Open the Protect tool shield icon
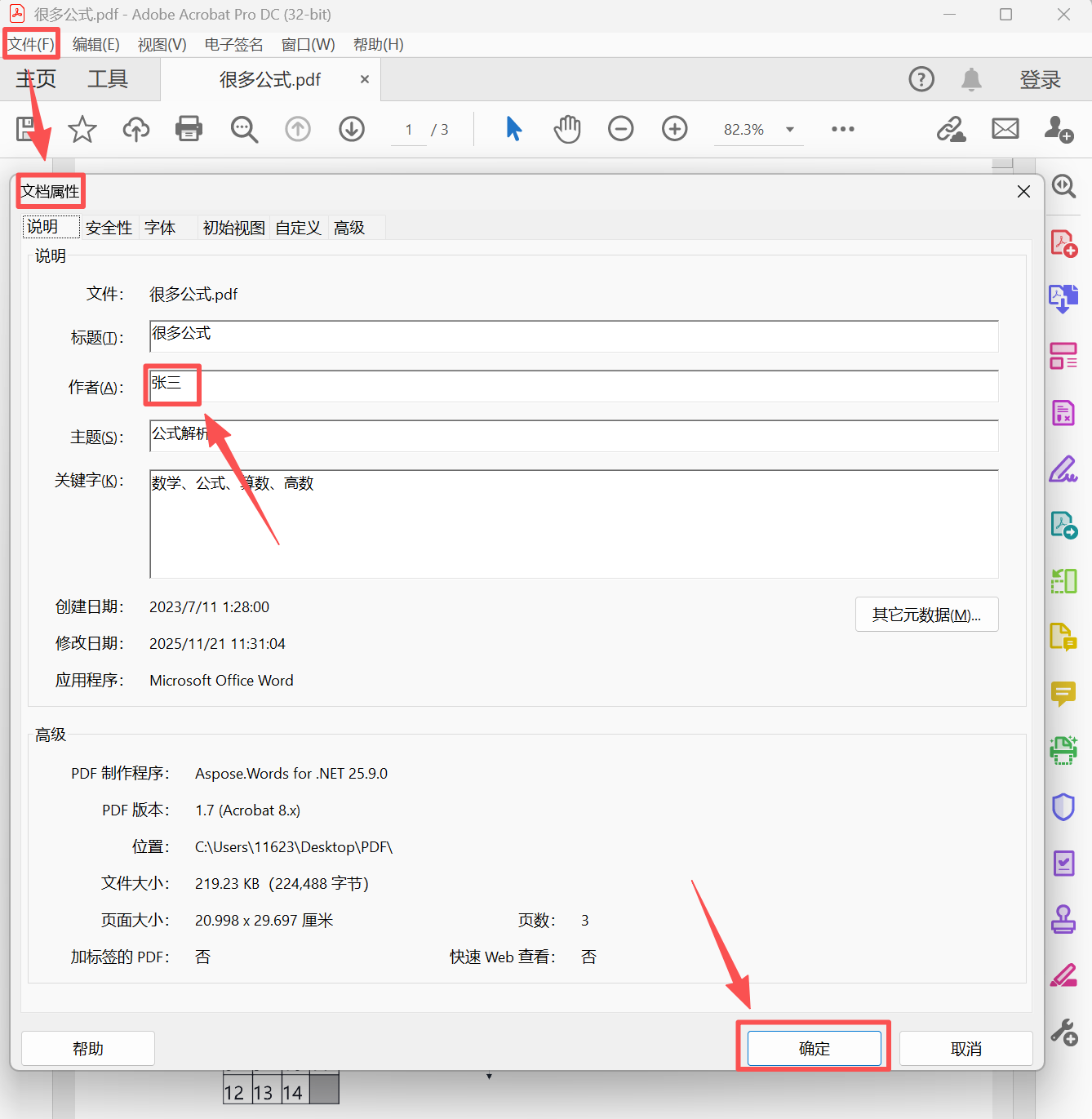This screenshot has width=1092, height=1119. tap(1063, 806)
